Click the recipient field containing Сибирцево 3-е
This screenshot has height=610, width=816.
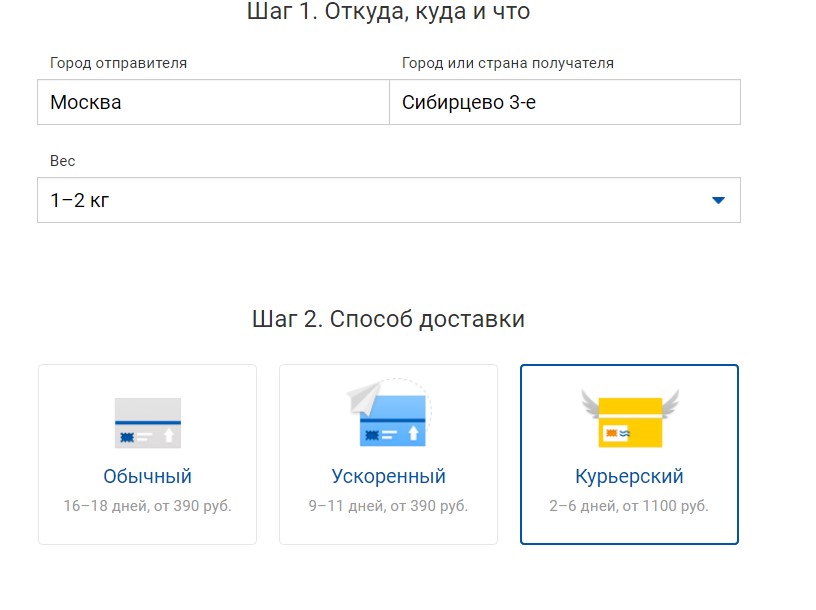point(565,102)
